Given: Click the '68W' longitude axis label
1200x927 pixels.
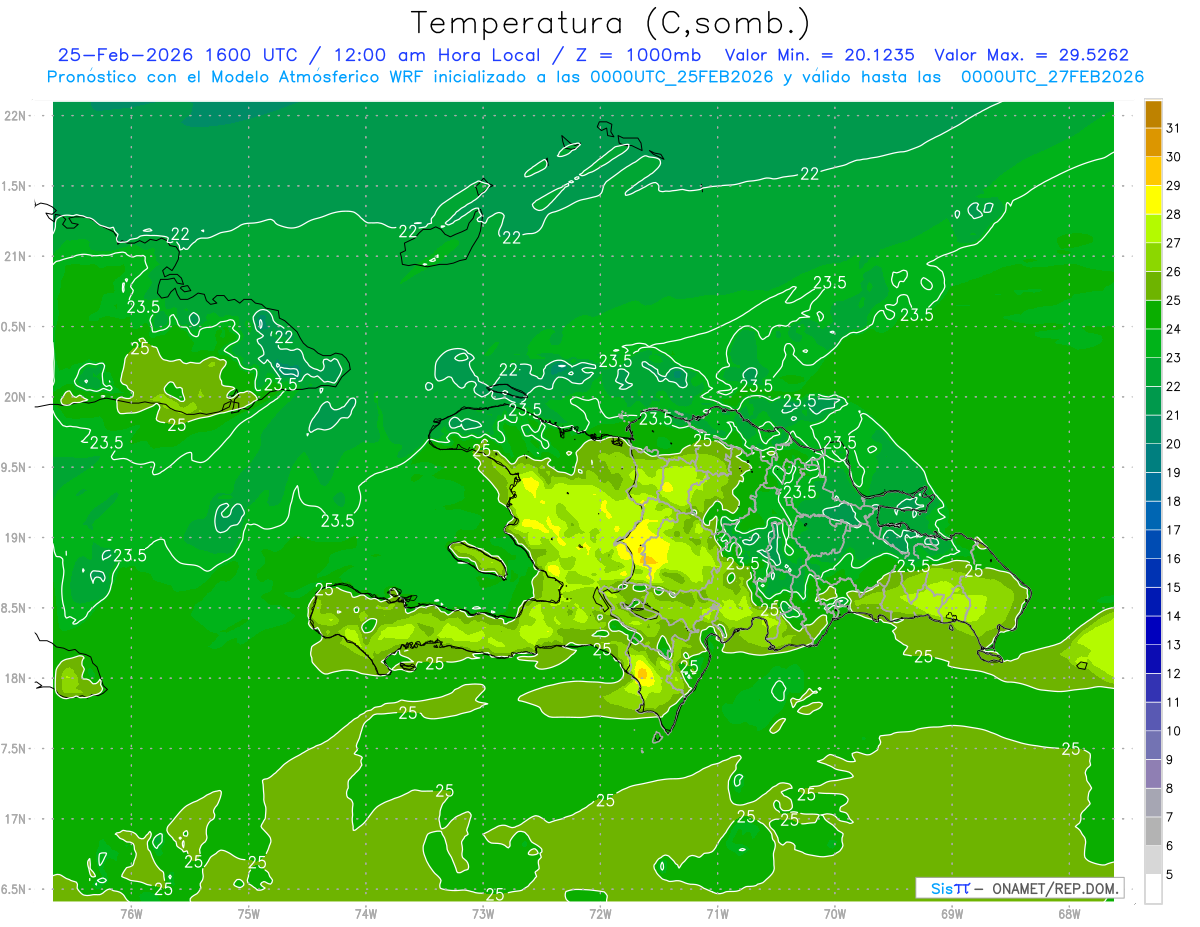Looking at the screenshot, I should pos(1069,914).
